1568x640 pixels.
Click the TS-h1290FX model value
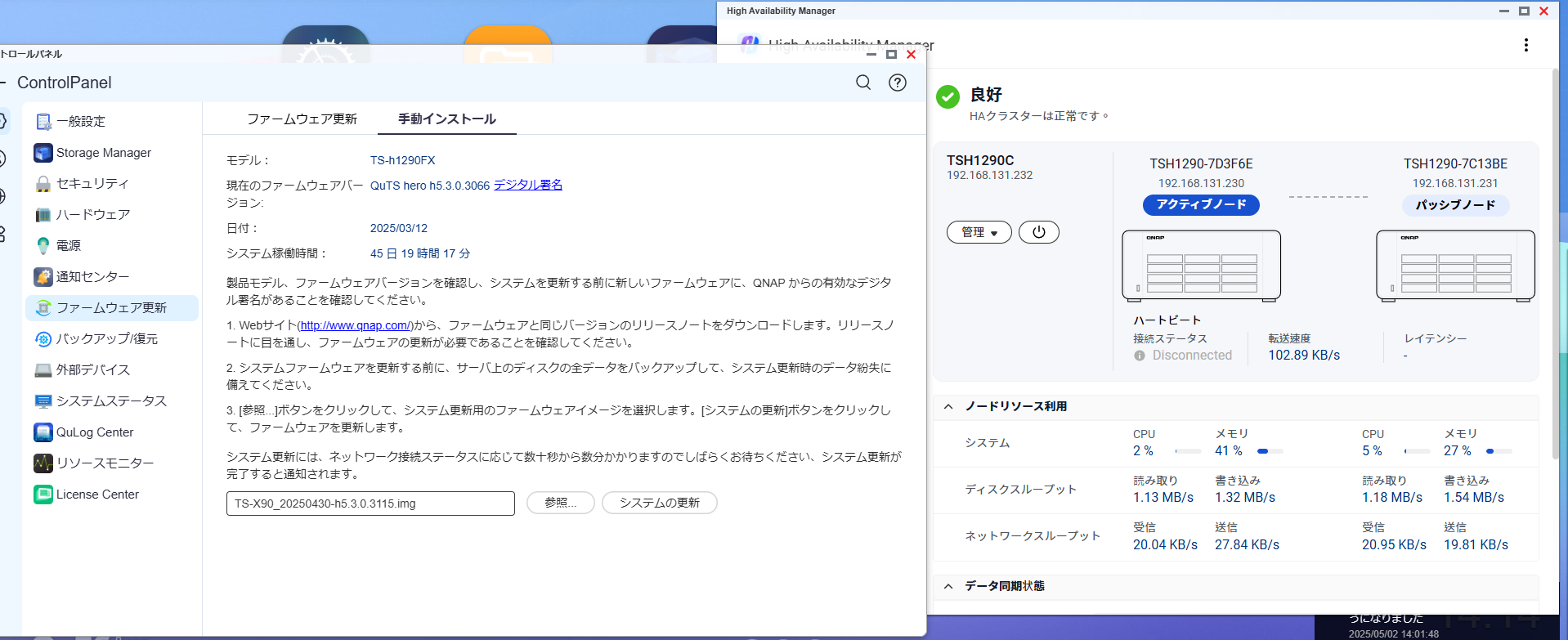(402, 160)
